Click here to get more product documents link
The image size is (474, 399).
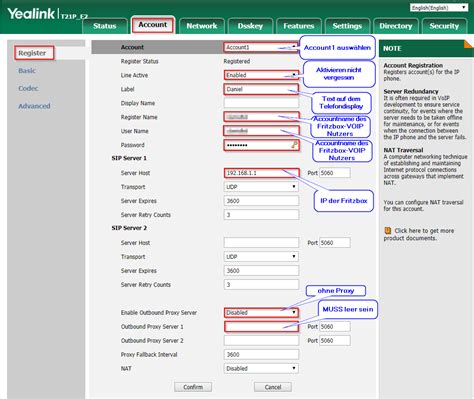[419, 234]
